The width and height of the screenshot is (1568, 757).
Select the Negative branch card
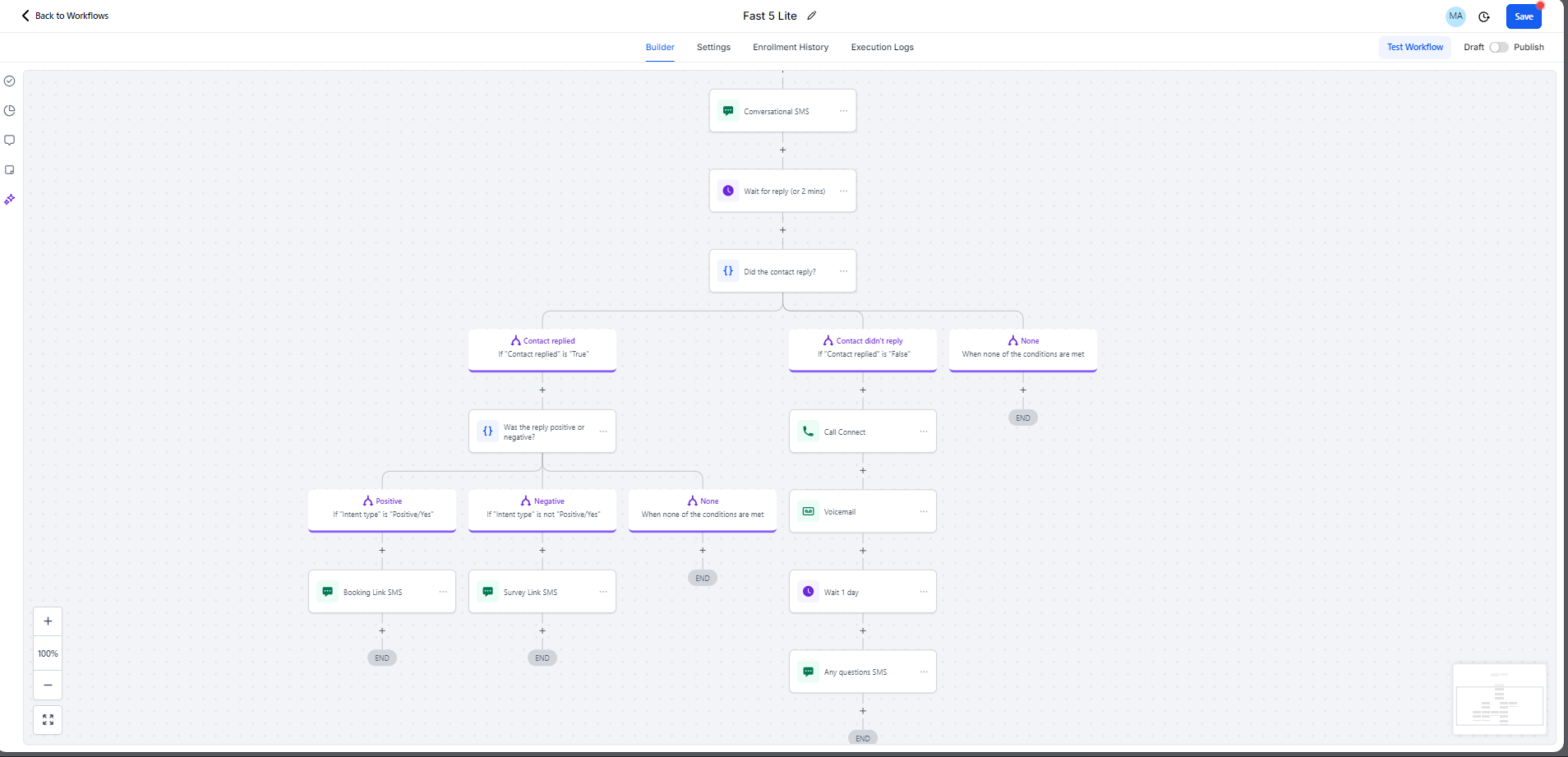click(542, 510)
